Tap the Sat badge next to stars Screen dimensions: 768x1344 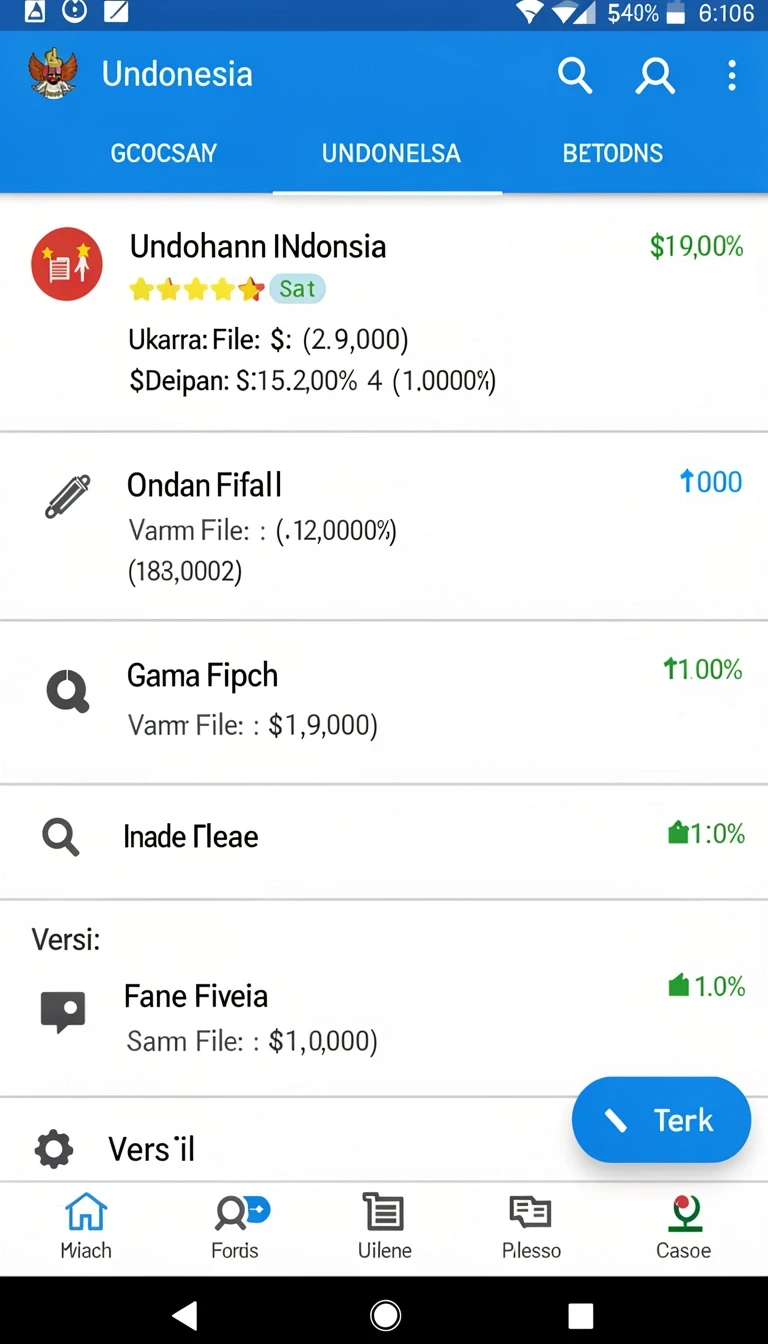click(297, 289)
